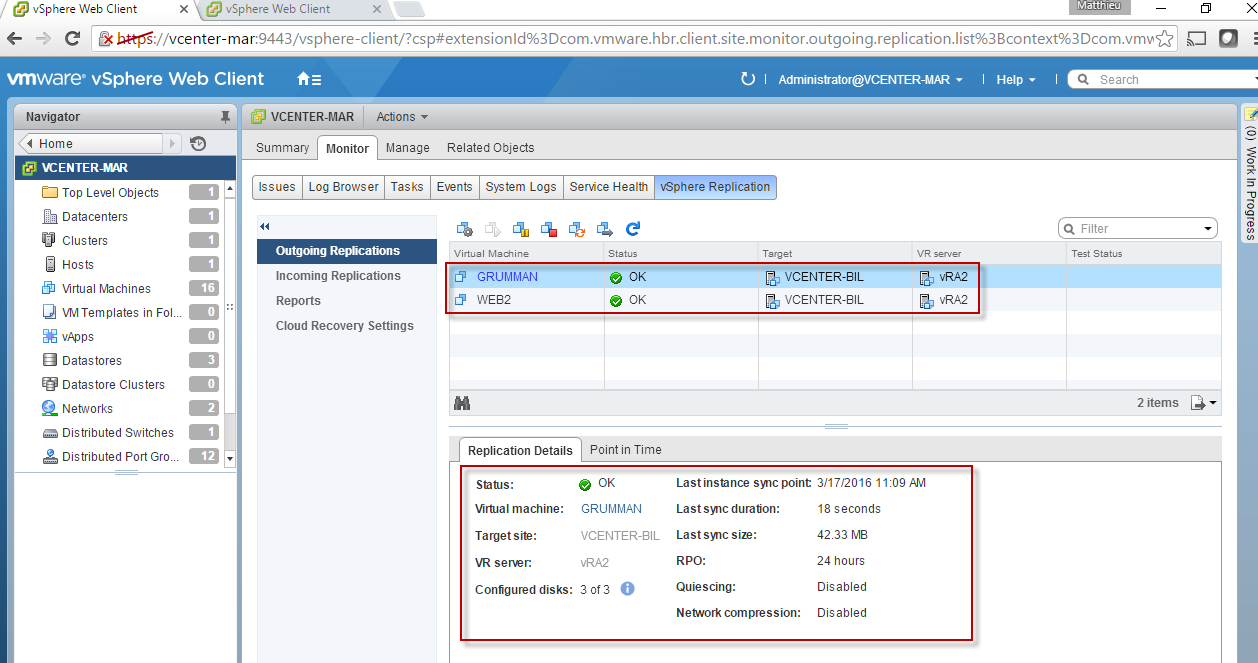Click the reconfigure replication gear icon
Image resolution: width=1258 pixels, height=663 pixels.
pos(465,228)
